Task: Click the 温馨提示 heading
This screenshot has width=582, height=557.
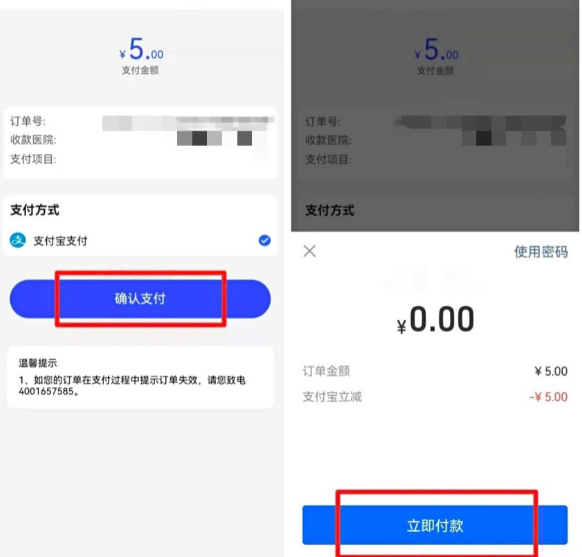Action: [x=38, y=363]
